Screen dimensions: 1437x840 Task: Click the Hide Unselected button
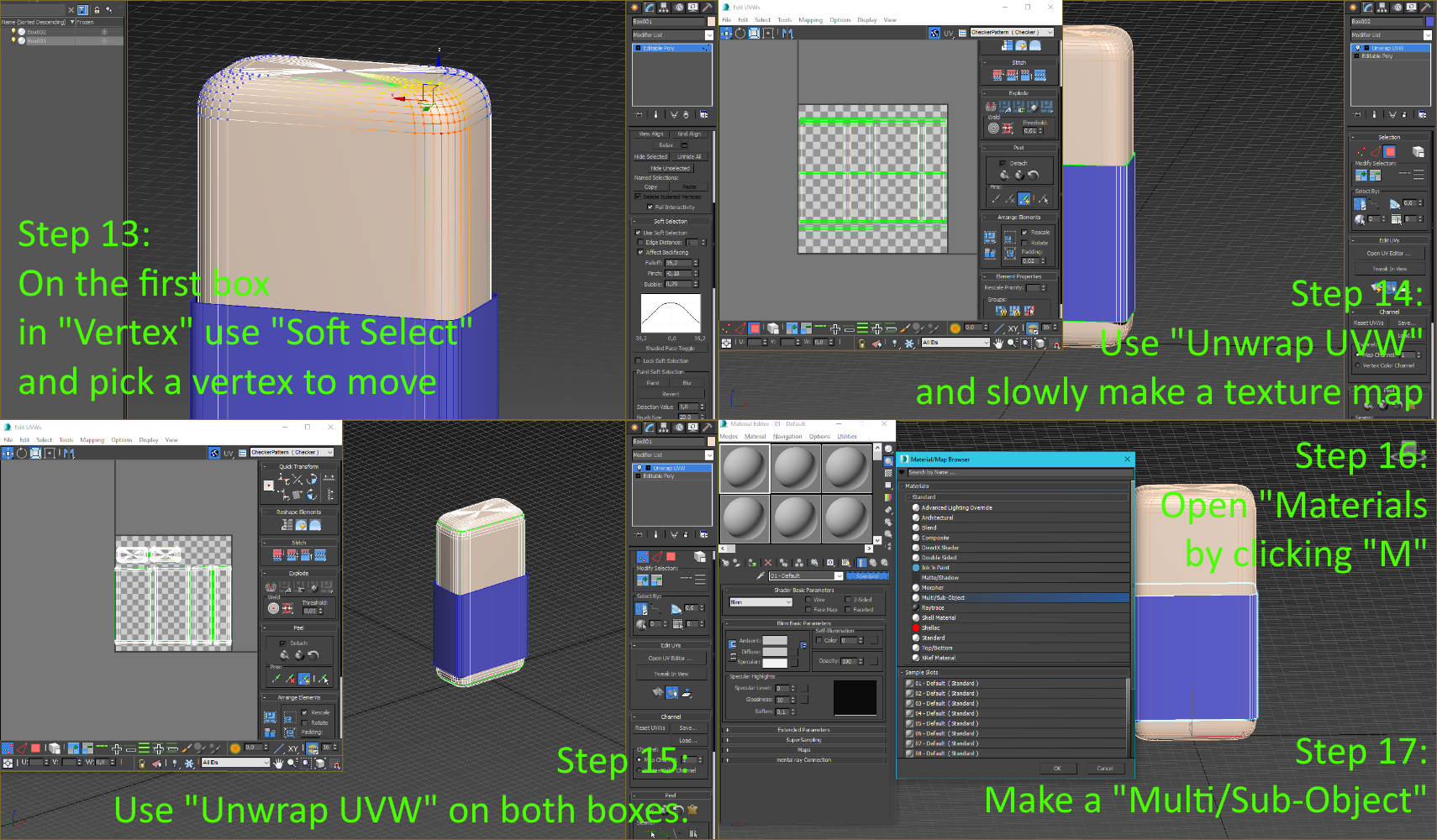click(x=670, y=168)
